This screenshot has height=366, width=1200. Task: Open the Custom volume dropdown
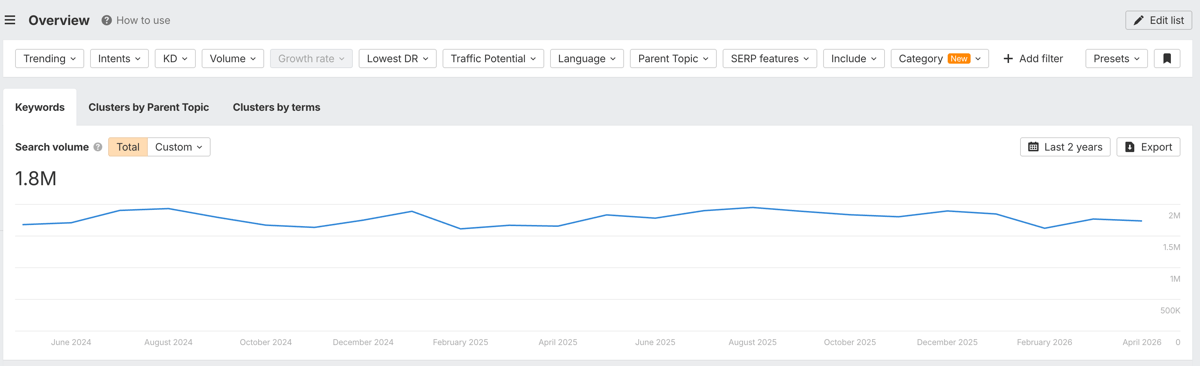point(179,147)
